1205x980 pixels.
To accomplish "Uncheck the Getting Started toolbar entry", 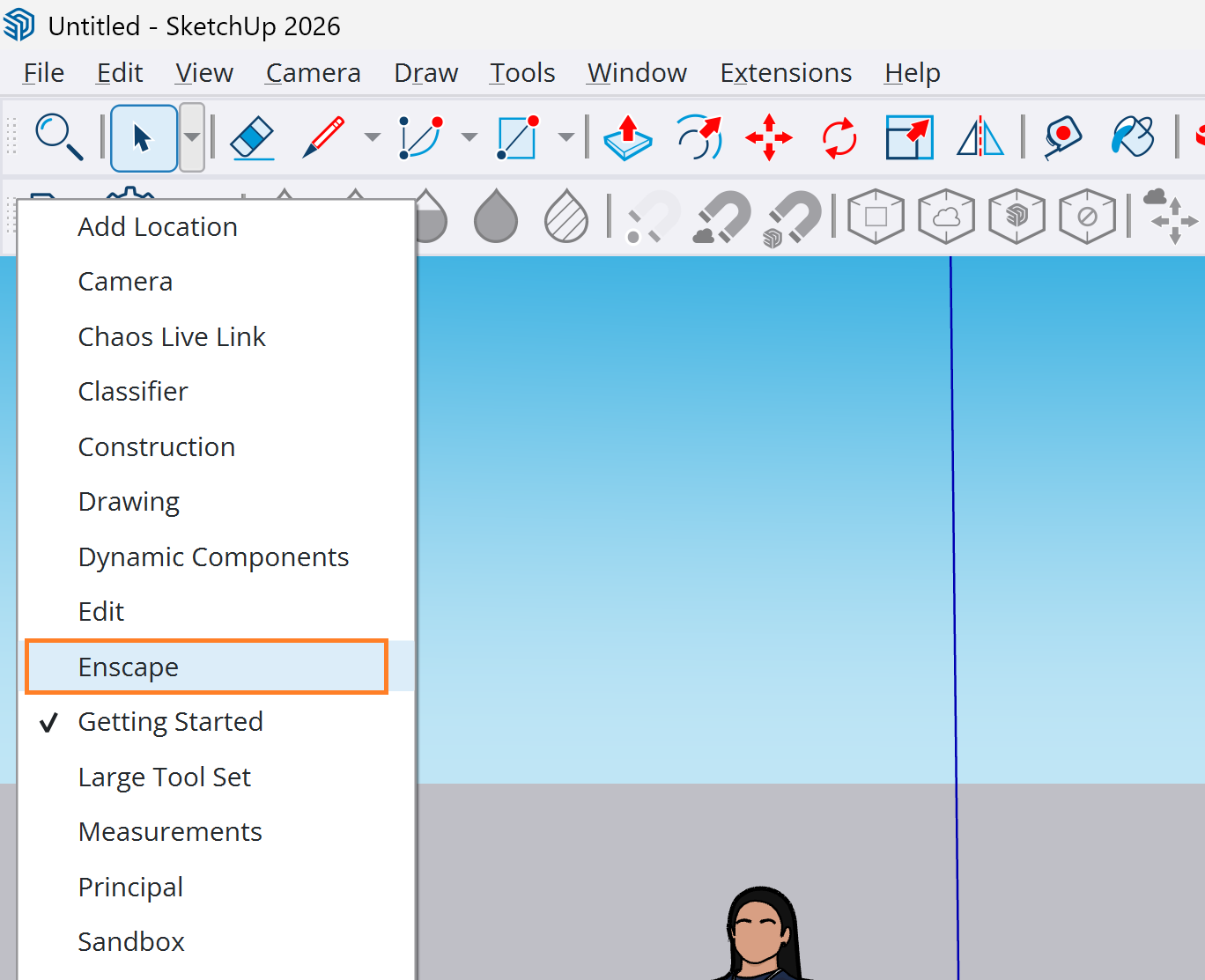I will (x=216, y=722).
